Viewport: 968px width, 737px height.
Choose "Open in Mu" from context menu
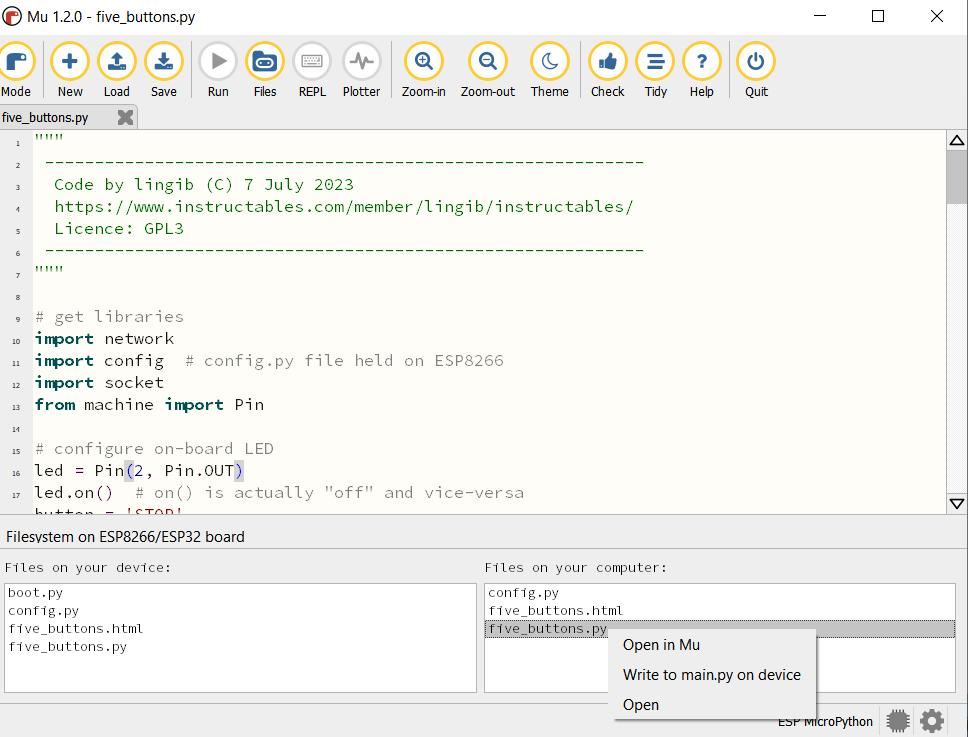[661, 645]
